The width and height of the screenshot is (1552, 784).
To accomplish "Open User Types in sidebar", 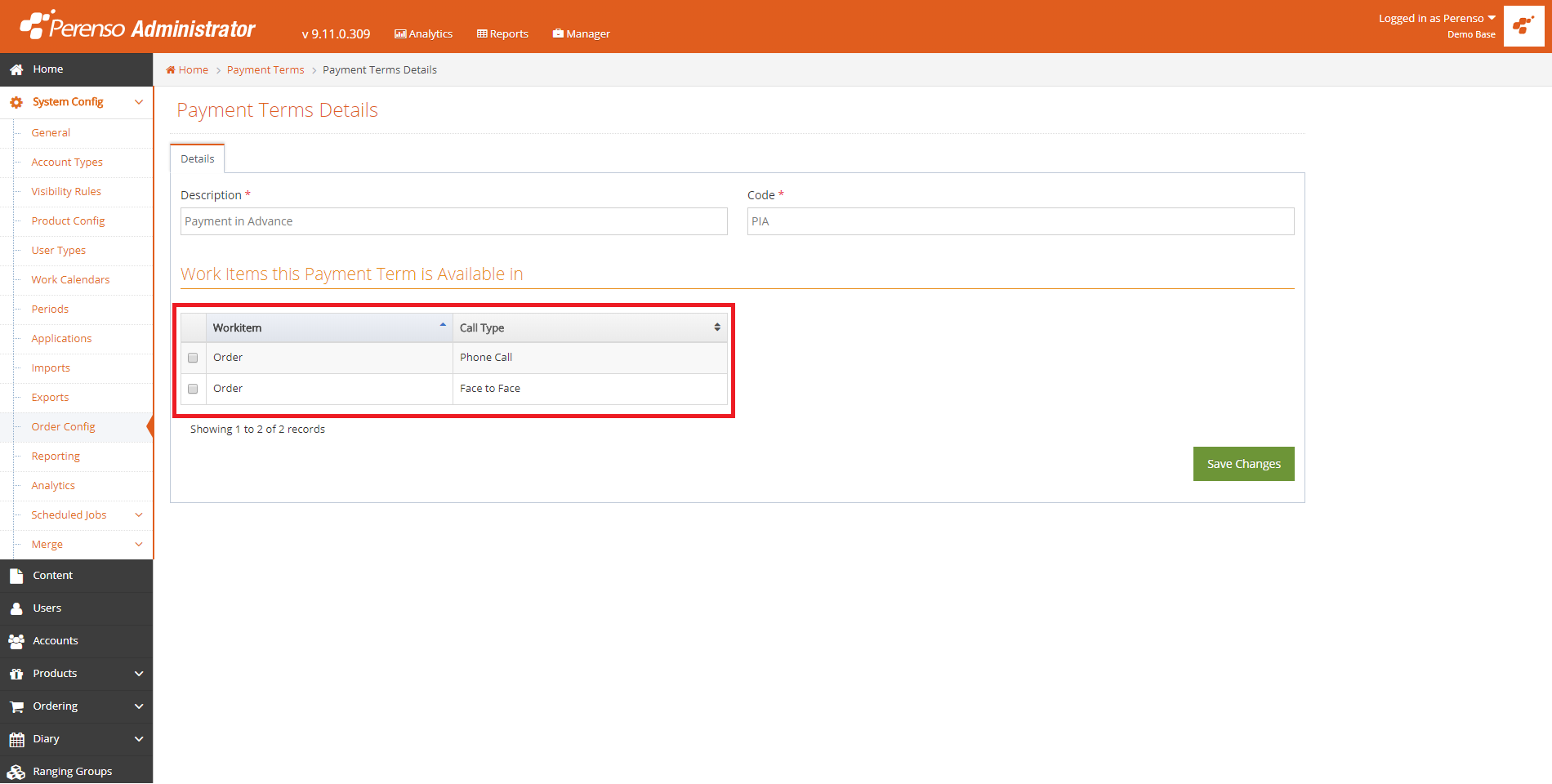I will click(x=58, y=250).
